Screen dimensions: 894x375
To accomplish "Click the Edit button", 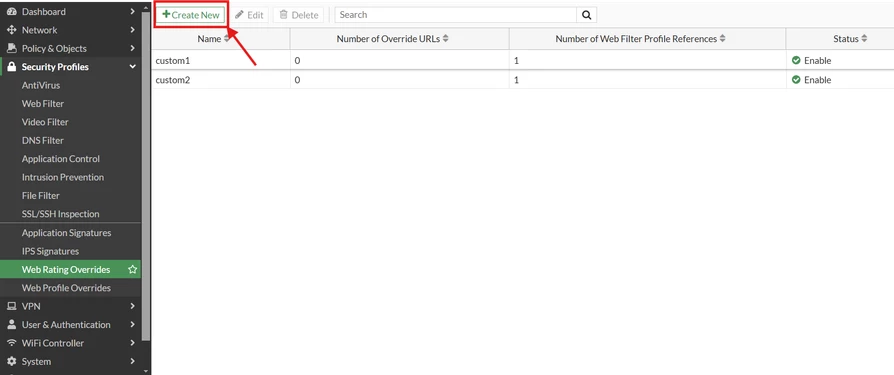I will click(249, 15).
